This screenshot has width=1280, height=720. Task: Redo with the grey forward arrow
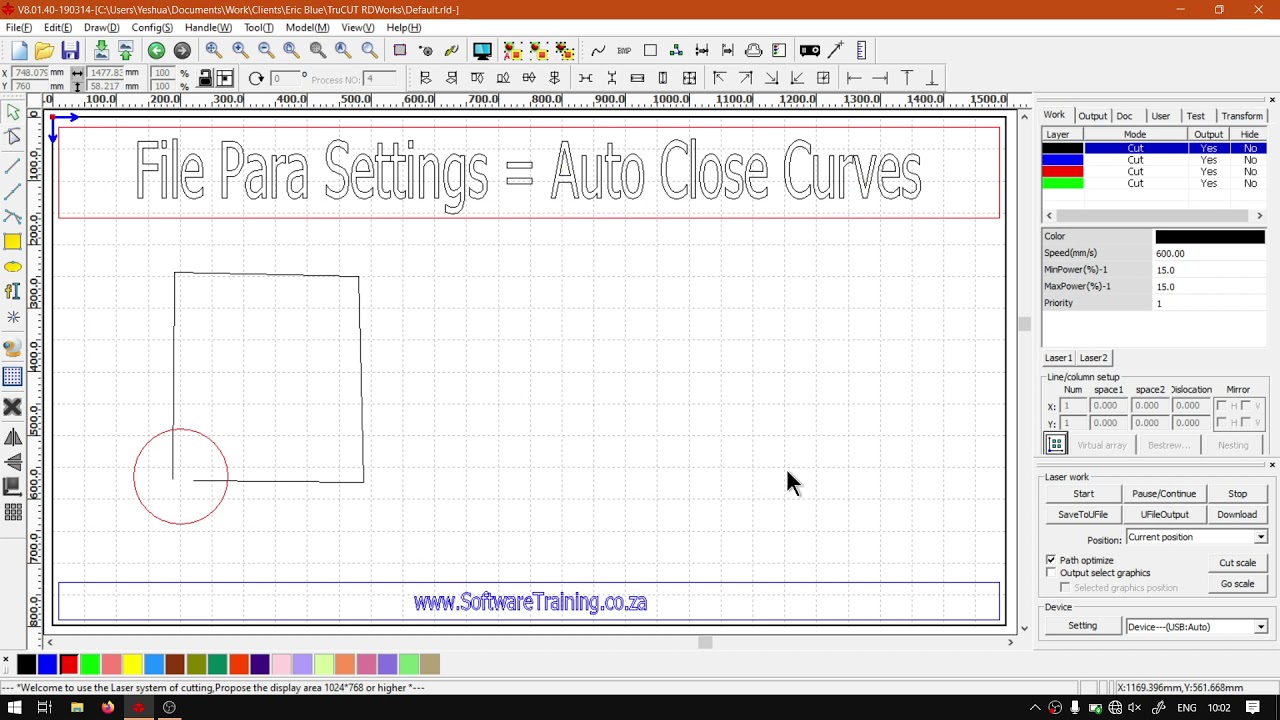[x=182, y=51]
